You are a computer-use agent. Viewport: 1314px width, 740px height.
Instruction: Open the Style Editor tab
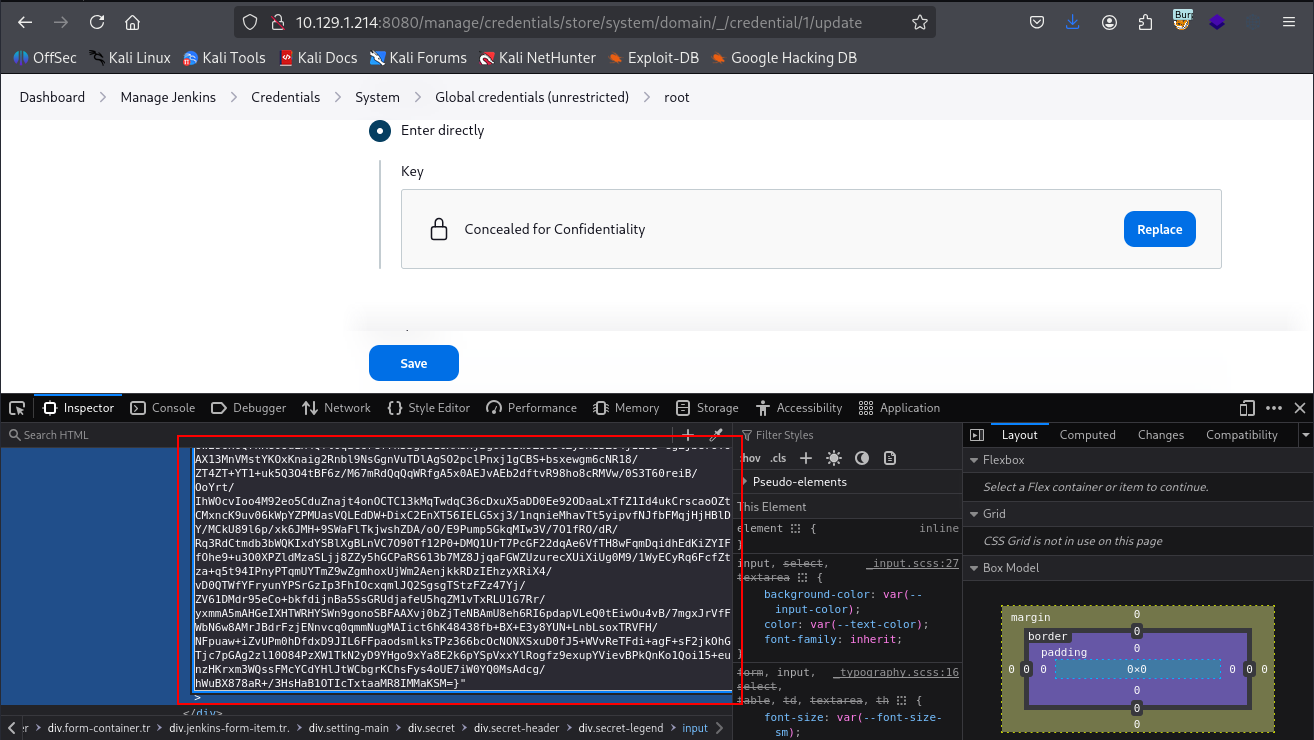tap(429, 408)
